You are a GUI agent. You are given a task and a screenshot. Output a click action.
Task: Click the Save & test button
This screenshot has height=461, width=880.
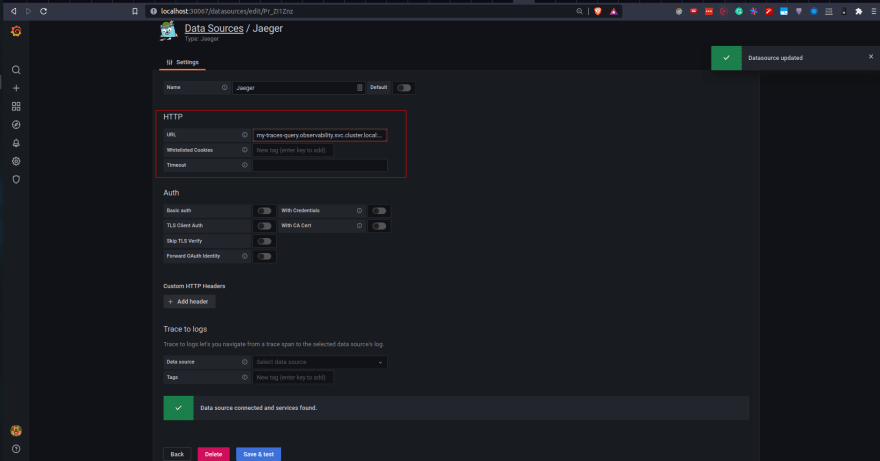(258, 454)
